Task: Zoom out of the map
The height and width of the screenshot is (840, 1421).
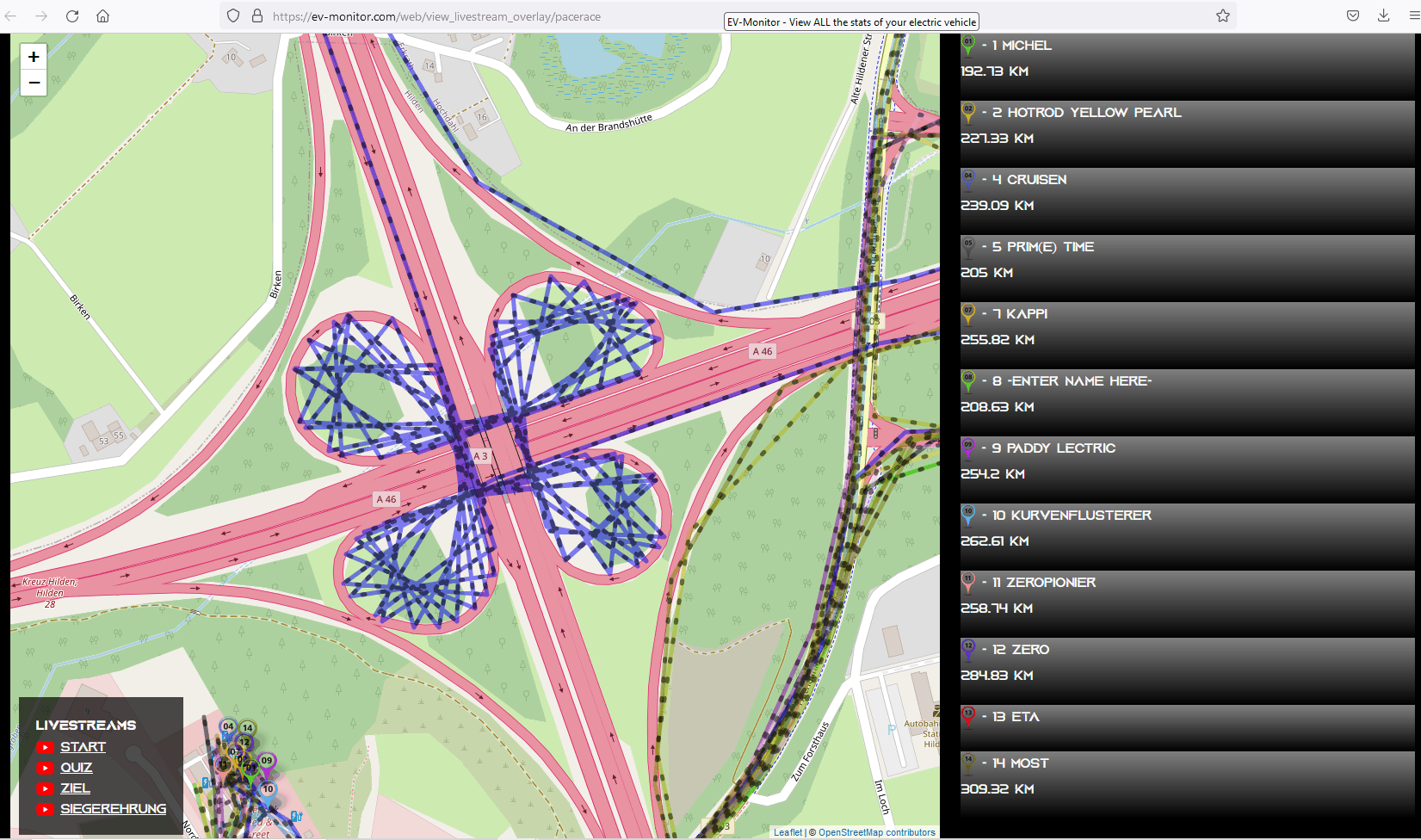Action: [34, 83]
